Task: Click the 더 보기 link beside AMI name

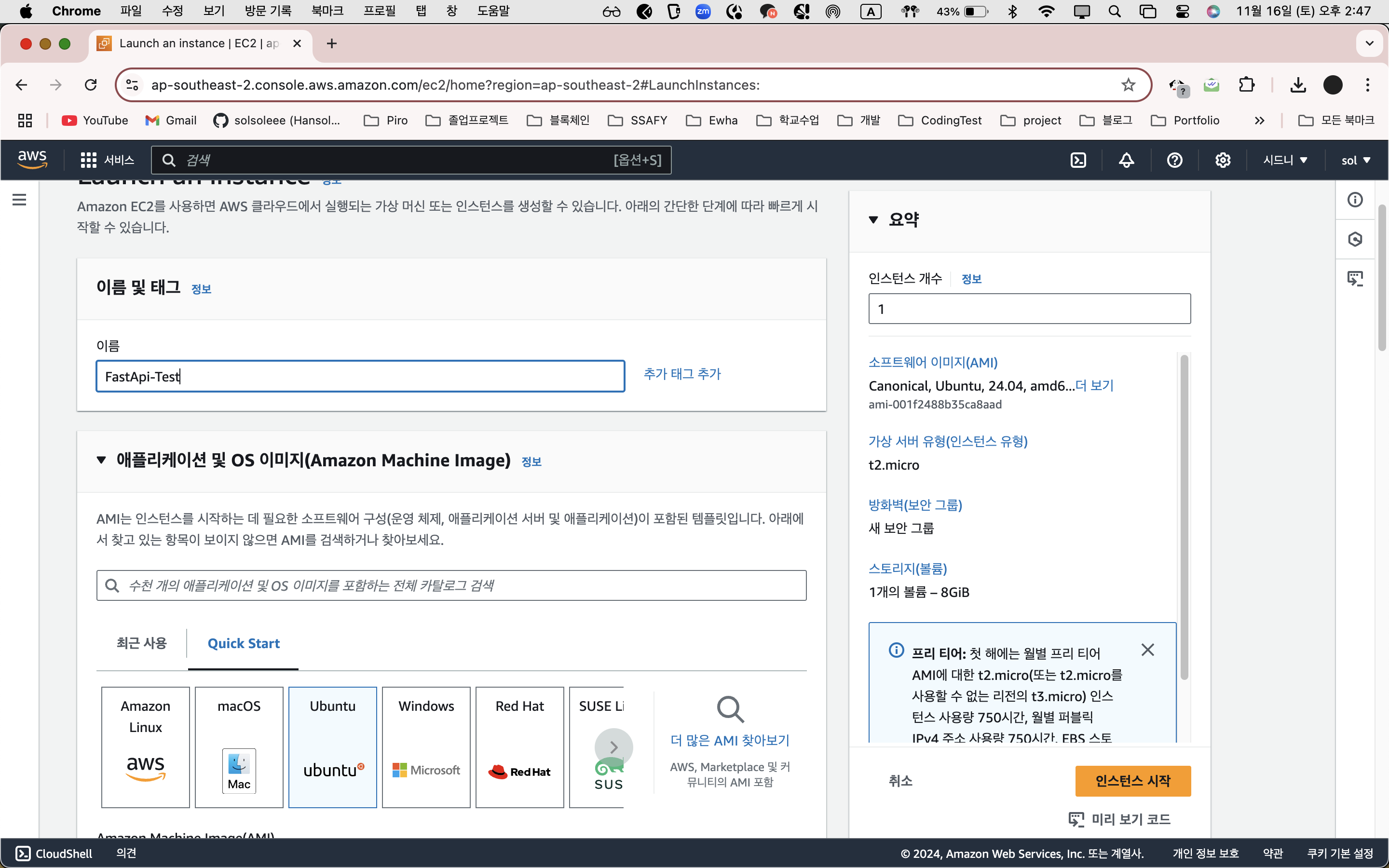Action: click(x=1094, y=385)
